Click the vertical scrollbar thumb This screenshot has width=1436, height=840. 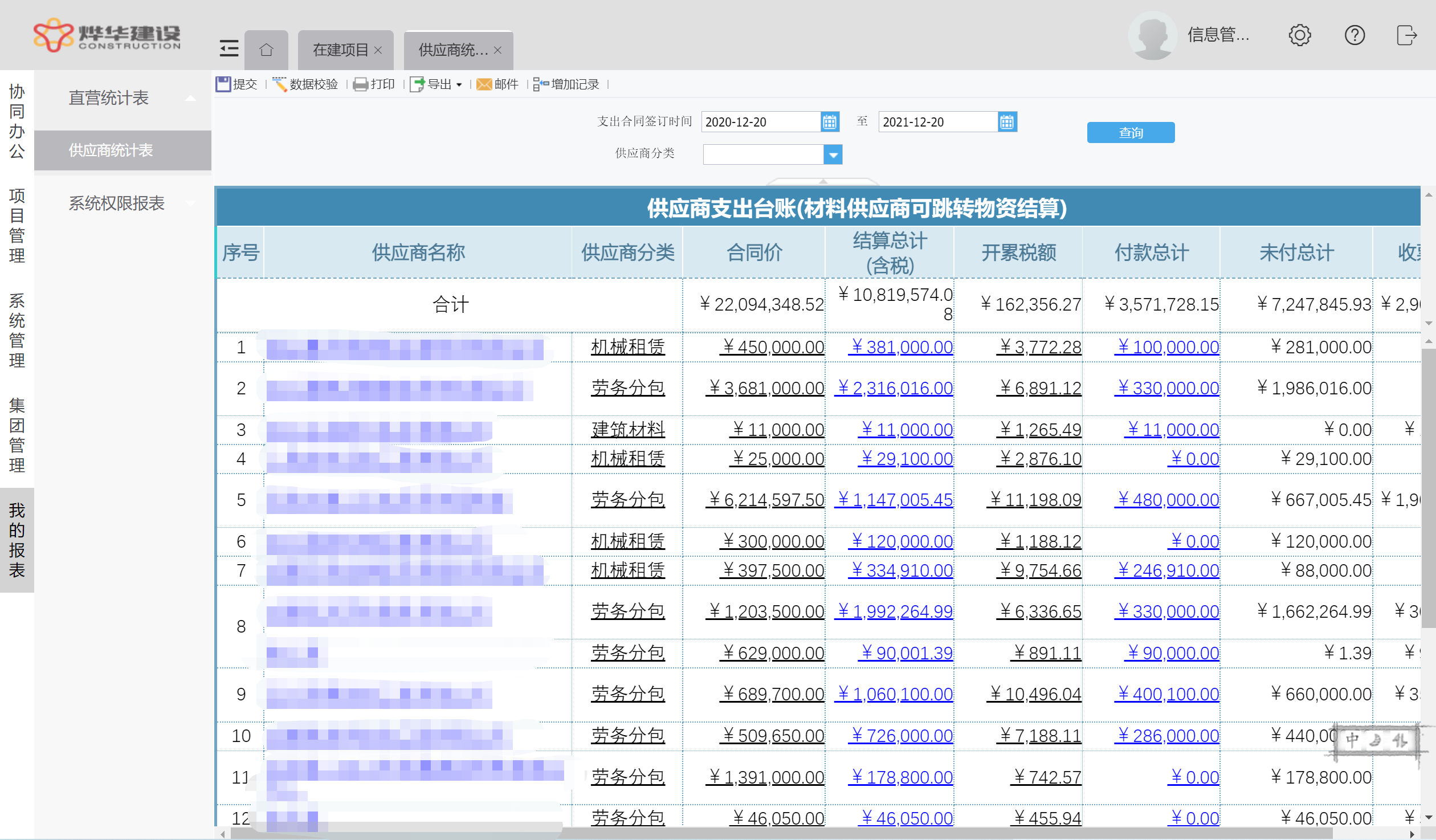(x=1429, y=487)
